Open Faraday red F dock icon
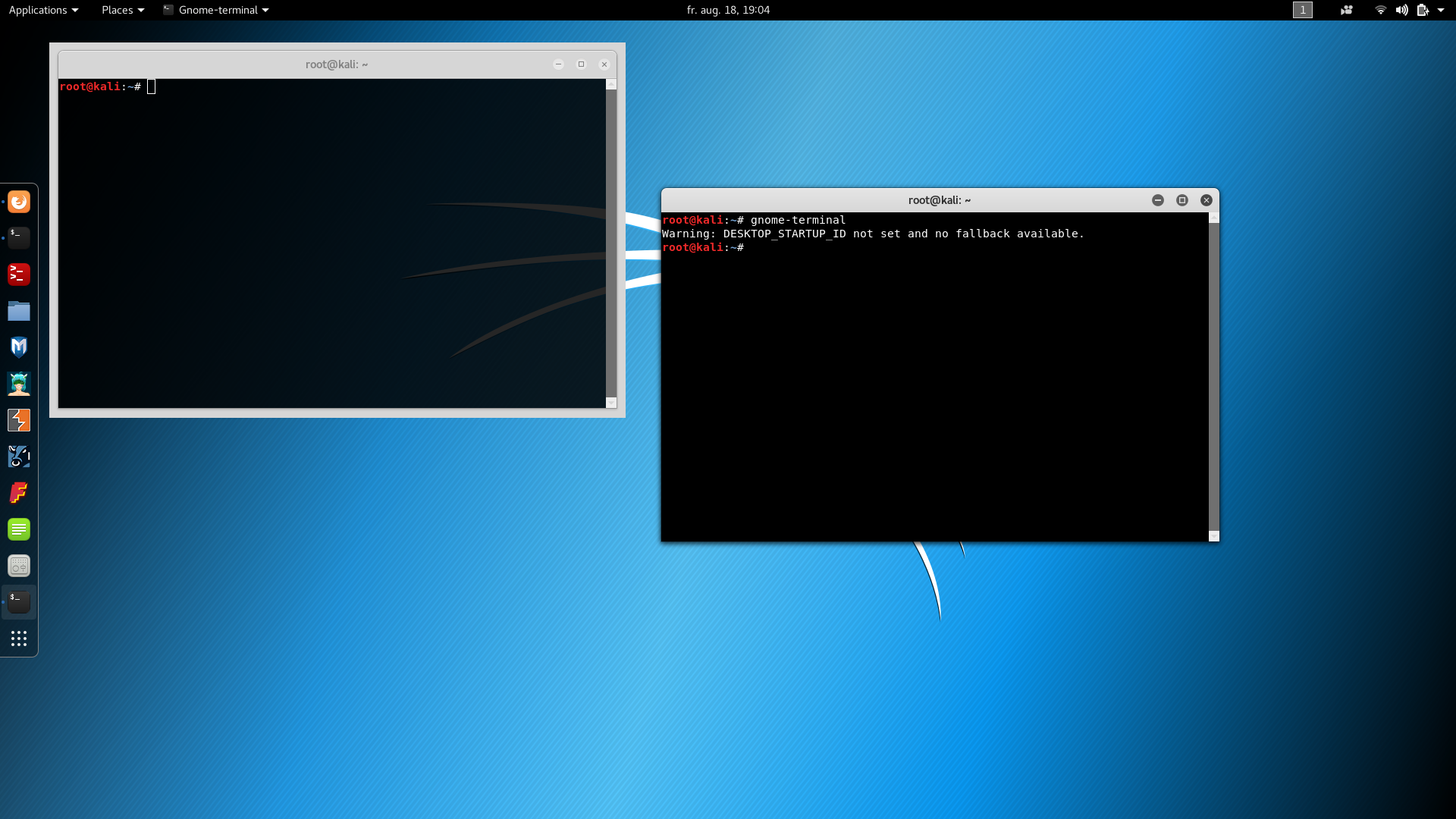 pos(19,493)
